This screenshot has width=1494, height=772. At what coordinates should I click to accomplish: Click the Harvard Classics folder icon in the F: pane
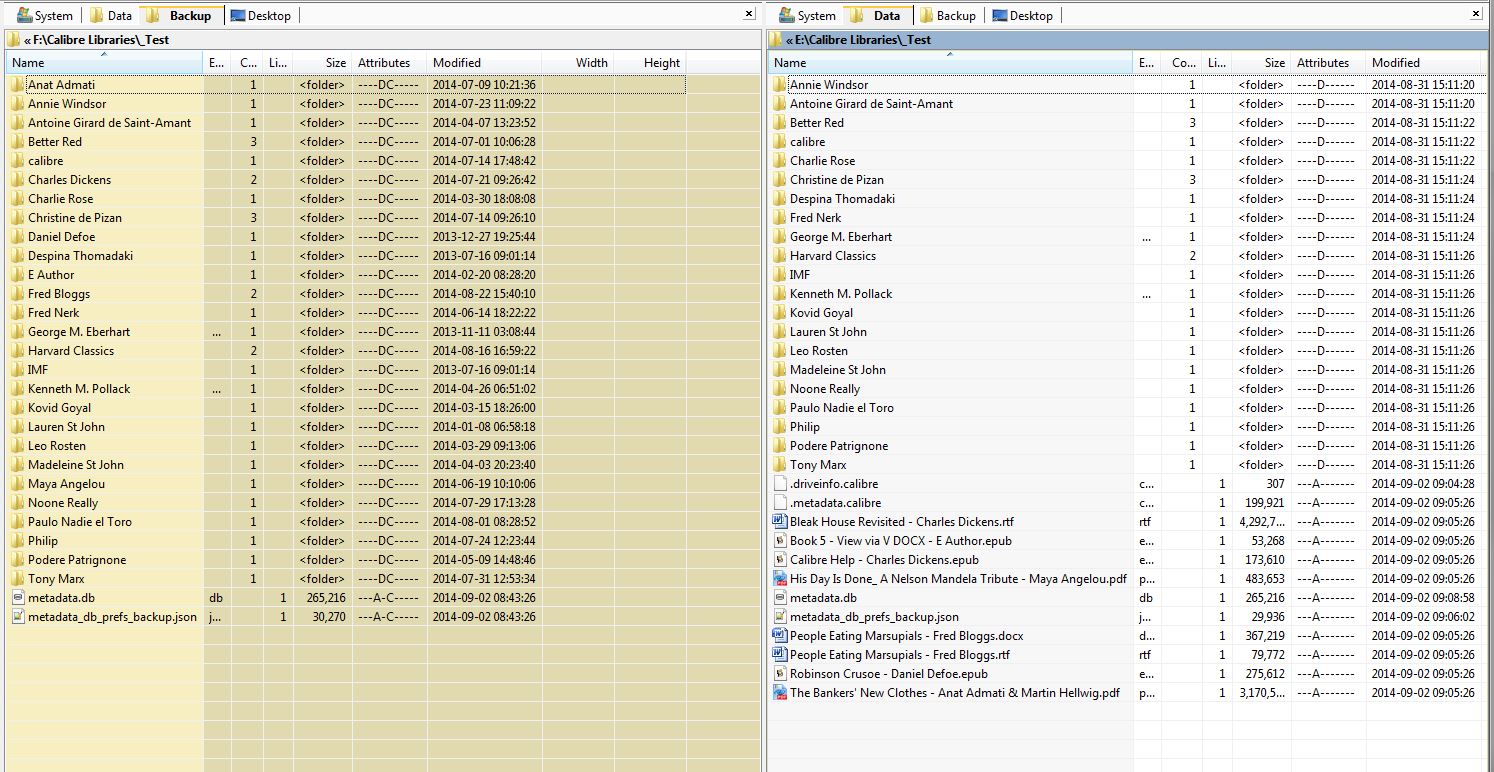(x=17, y=351)
